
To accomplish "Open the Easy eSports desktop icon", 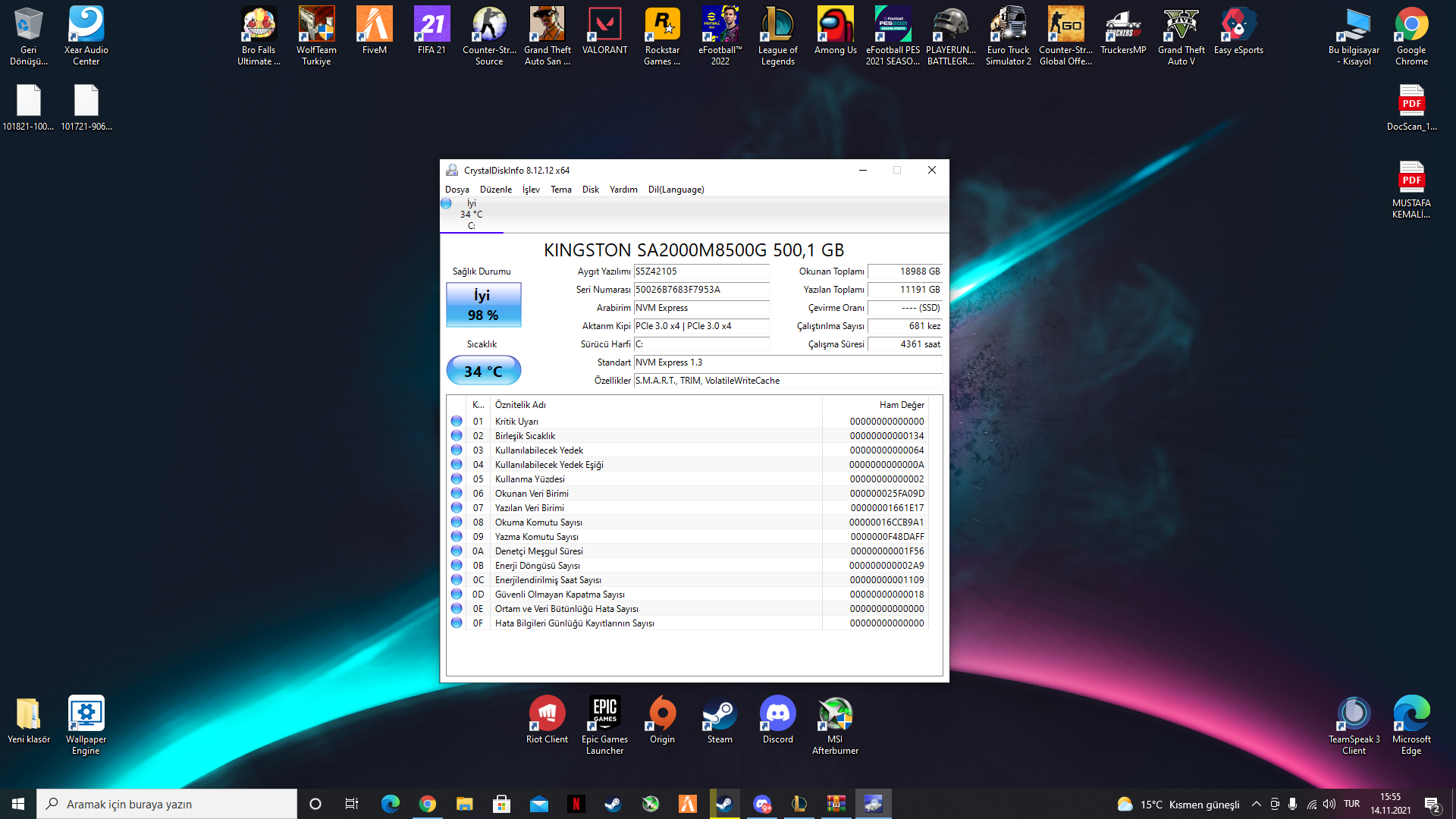I will (x=1238, y=30).
